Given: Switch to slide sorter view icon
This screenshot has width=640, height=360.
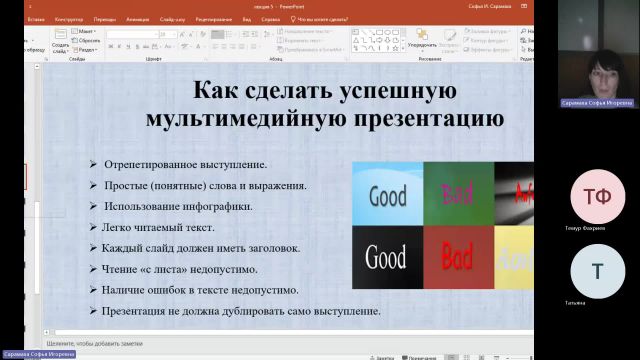Looking at the screenshot, I should point(467,358).
